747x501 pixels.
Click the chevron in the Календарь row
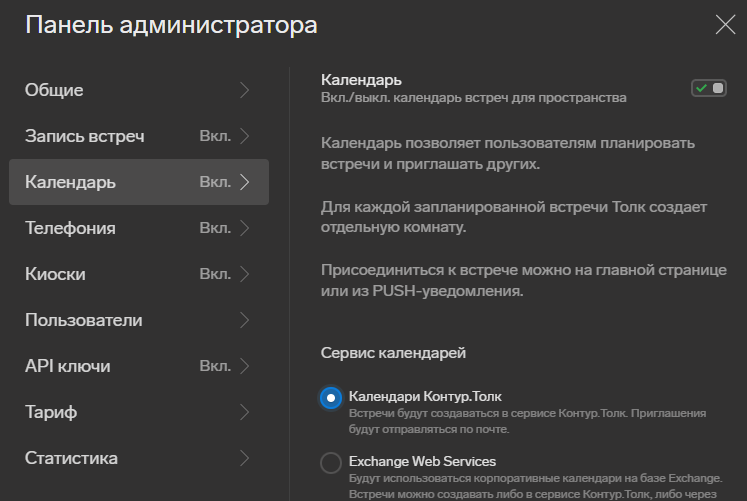pos(244,182)
